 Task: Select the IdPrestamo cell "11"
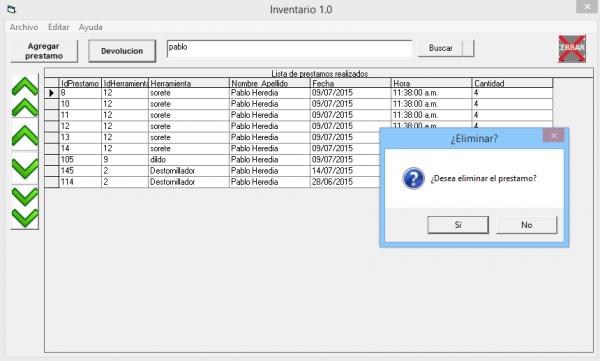tap(80, 115)
